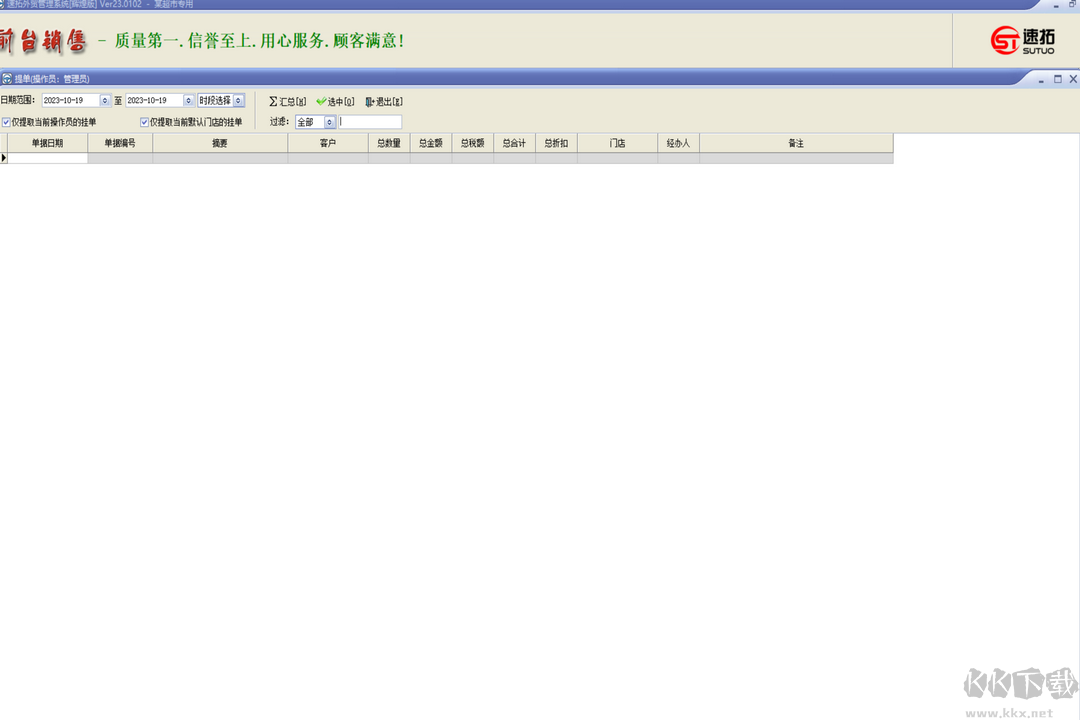
Task: Click the 总折扣 column header
Action: [557, 143]
